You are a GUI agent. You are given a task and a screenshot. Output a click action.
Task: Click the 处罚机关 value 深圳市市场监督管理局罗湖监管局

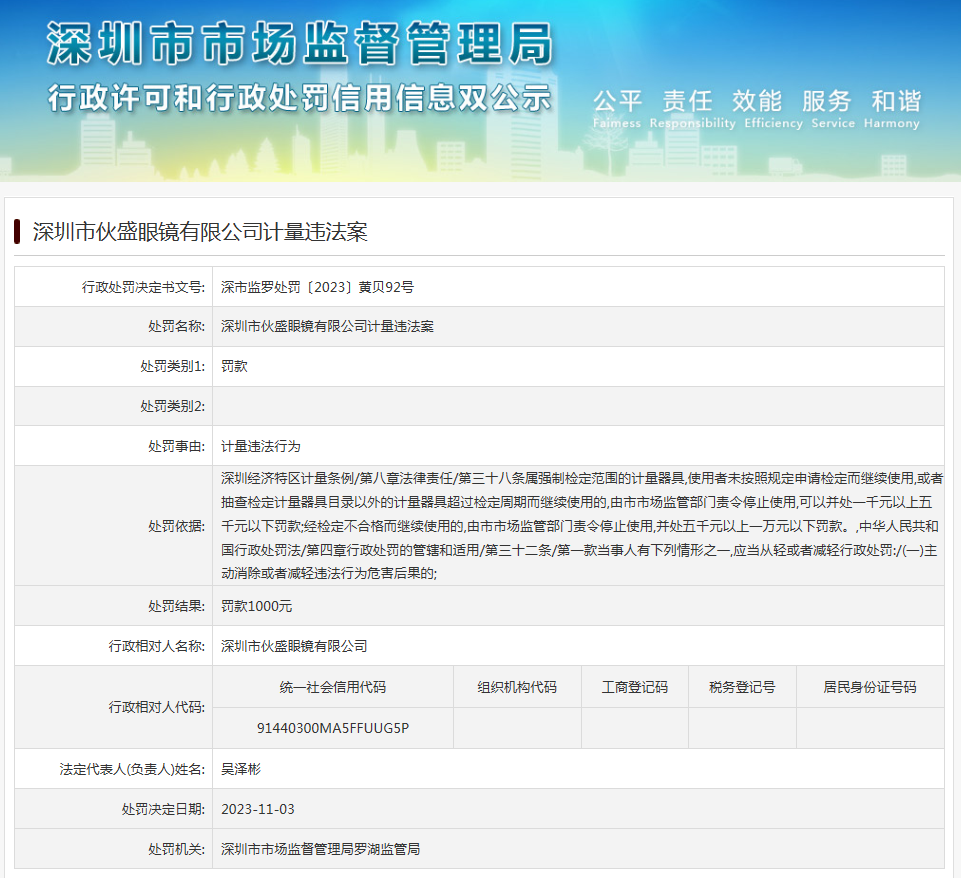click(320, 849)
